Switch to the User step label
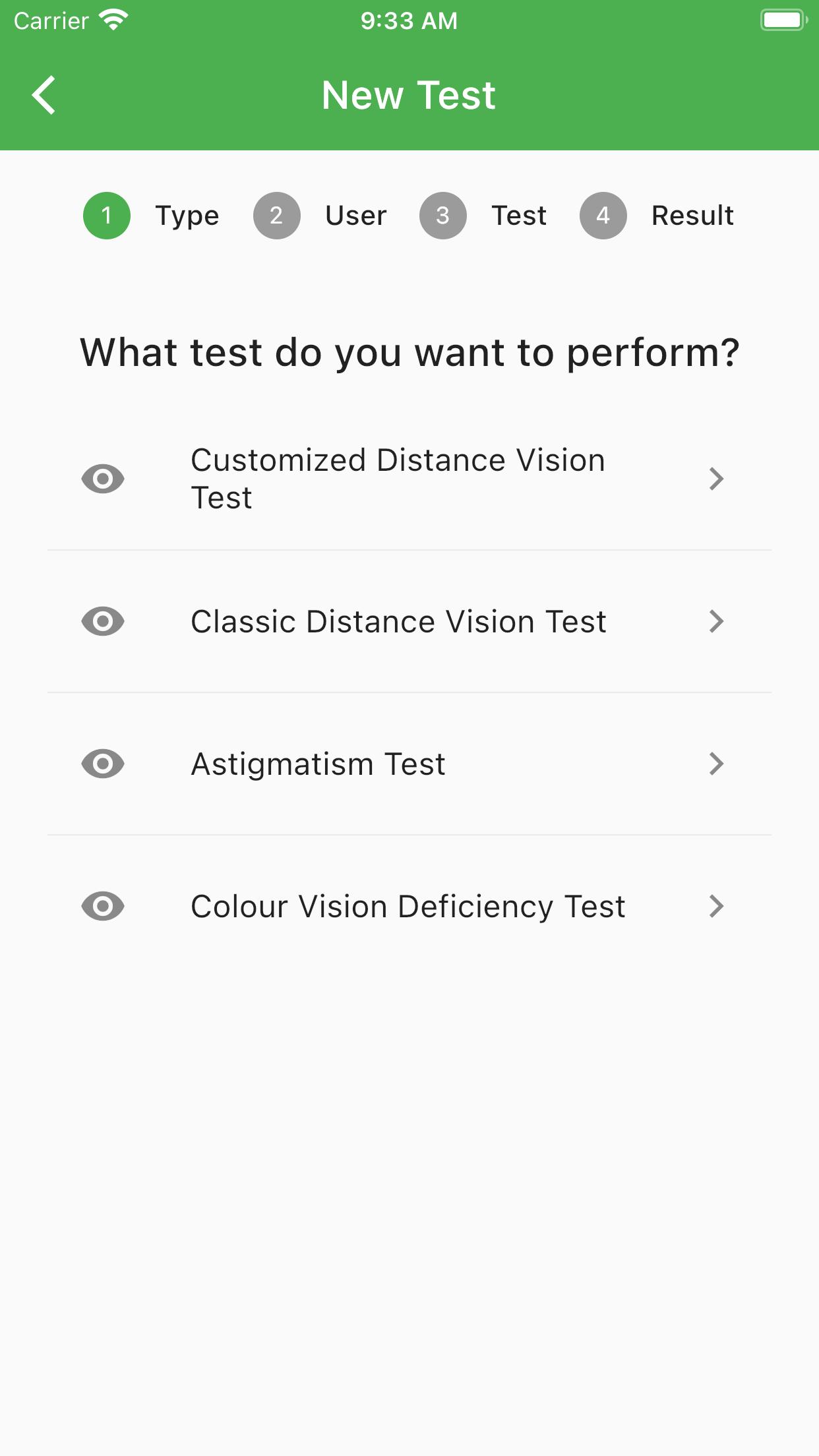The height and width of the screenshot is (1456, 819). click(356, 216)
